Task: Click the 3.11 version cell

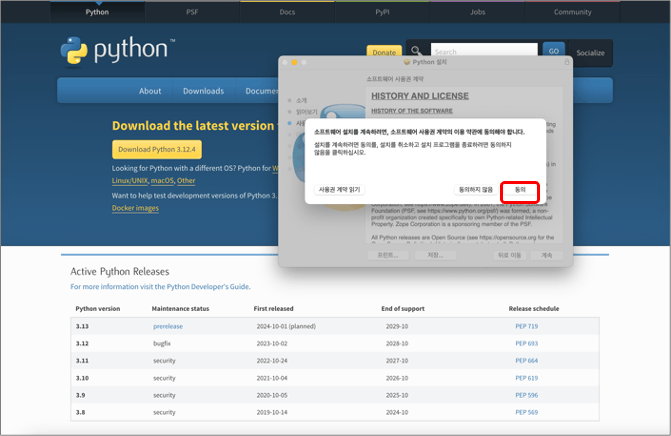Action: click(x=82, y=361)
